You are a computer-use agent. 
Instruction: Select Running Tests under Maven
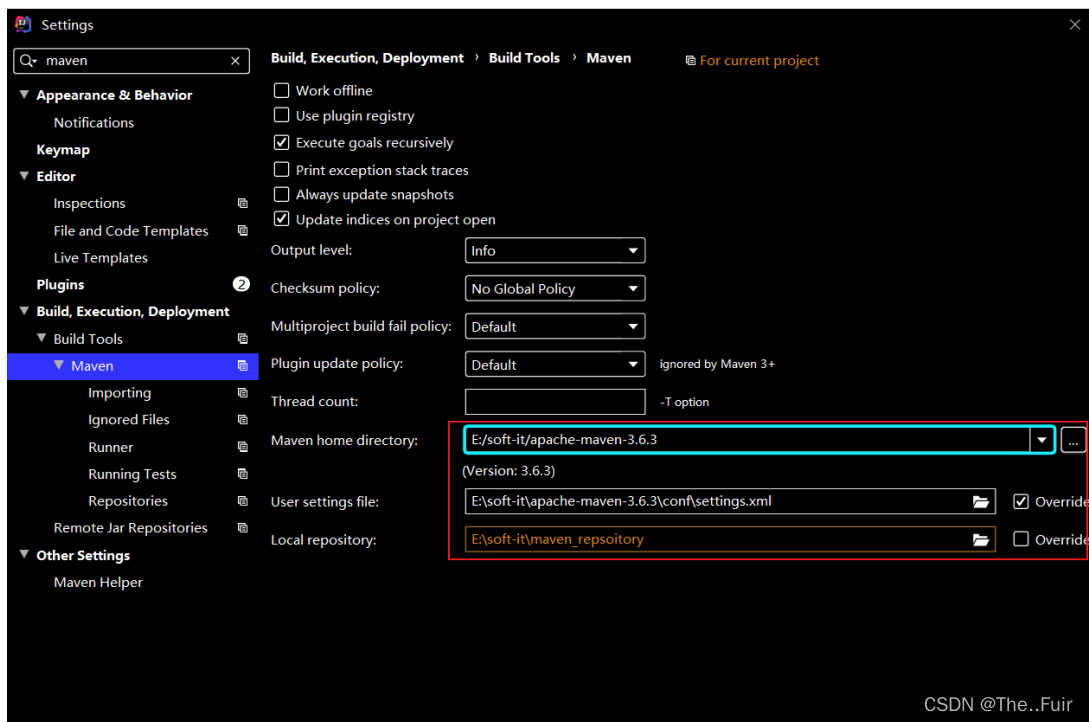coord(132,474)
